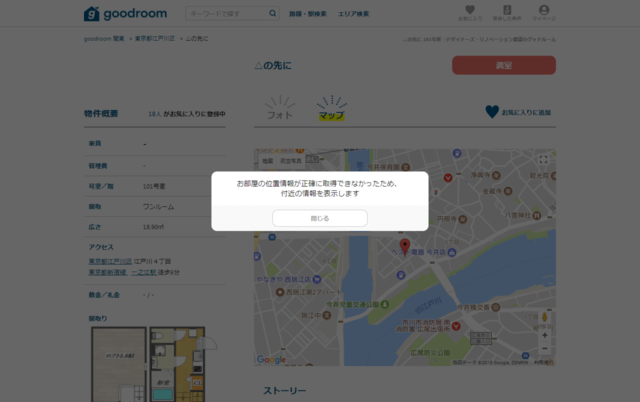Open My Page user icon
Screen dimensions: 640x402
(544, 13)
